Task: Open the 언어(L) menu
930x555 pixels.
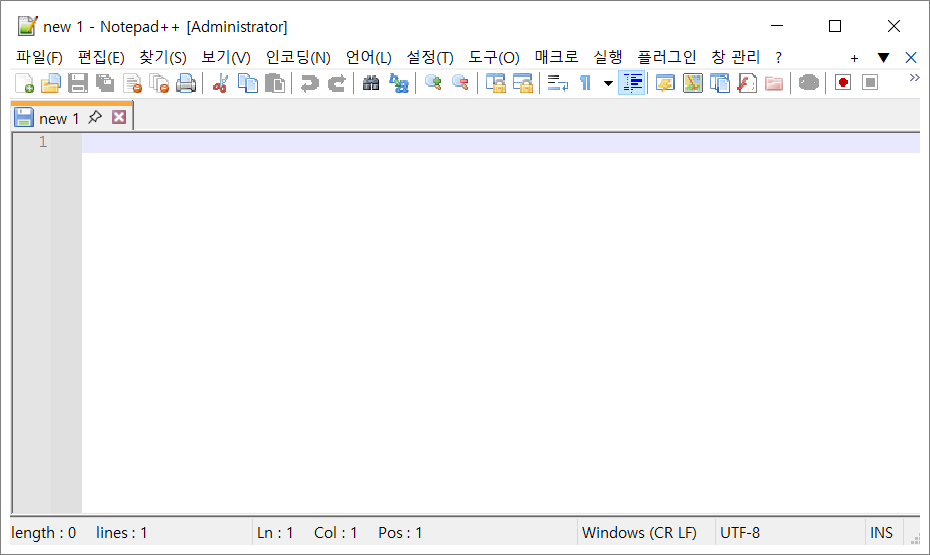Action: [368, 58]
